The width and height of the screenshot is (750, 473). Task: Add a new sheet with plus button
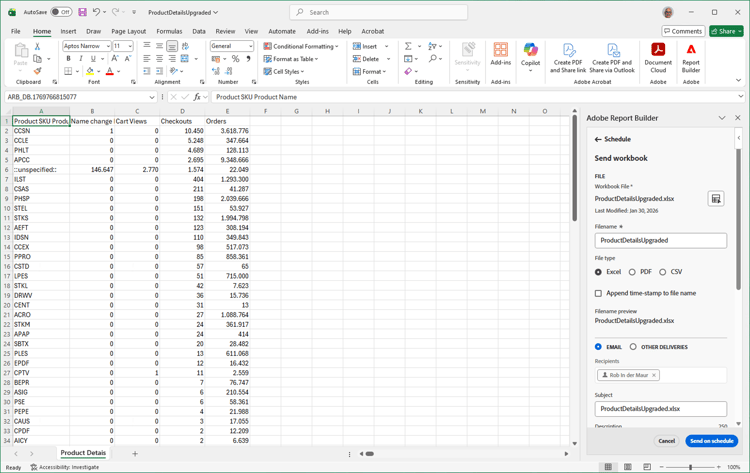(135, 453)
